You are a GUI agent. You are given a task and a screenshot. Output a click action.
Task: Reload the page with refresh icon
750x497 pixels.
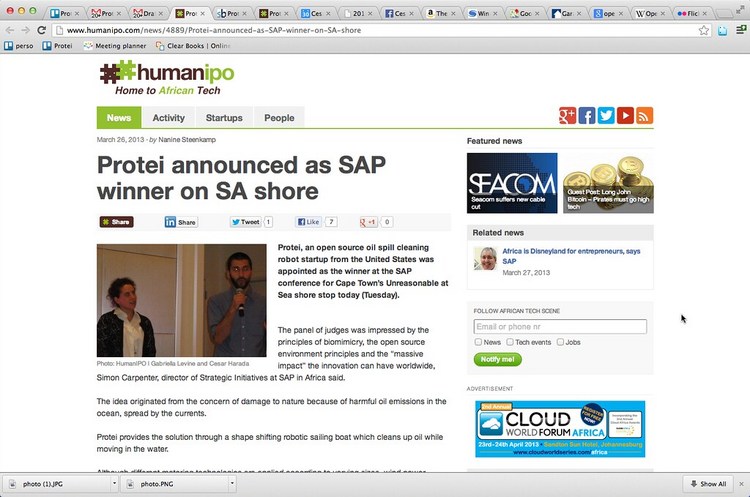[42, 30]
